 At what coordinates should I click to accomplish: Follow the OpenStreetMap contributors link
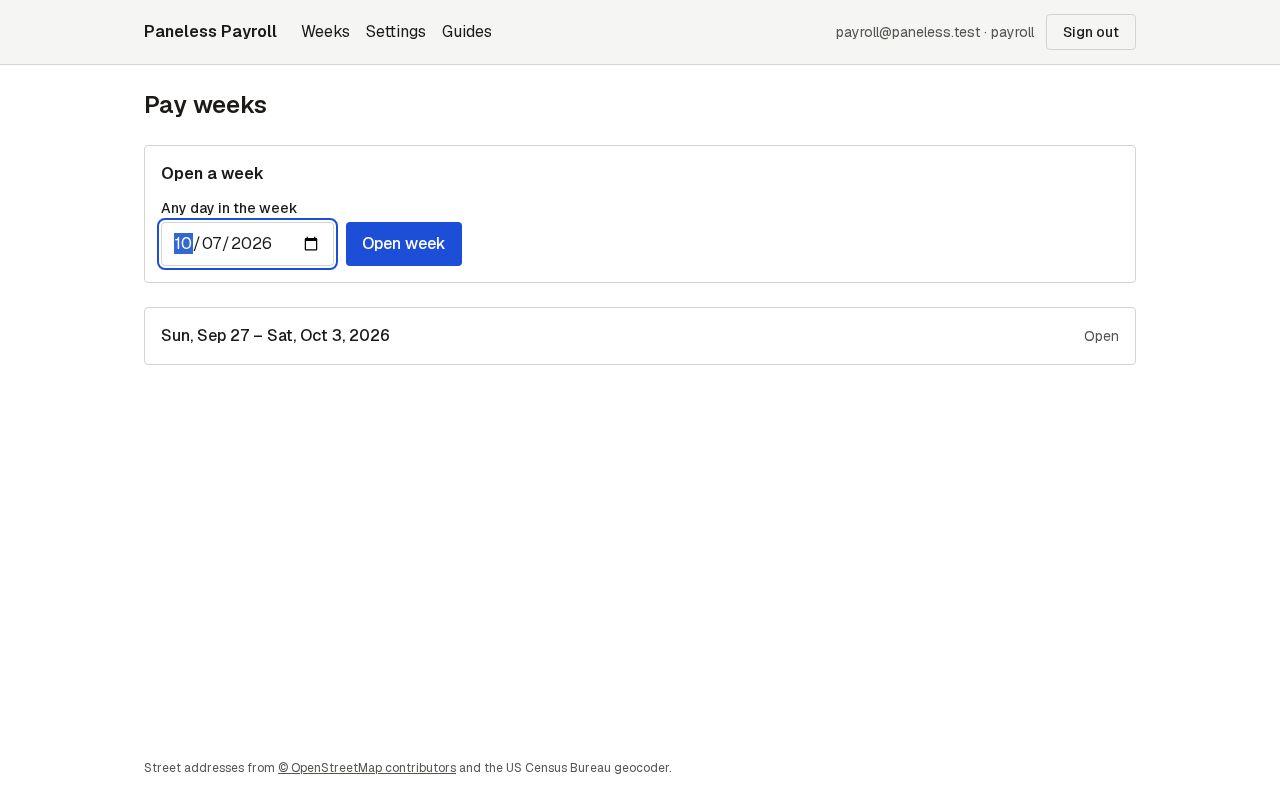point(367,768)
